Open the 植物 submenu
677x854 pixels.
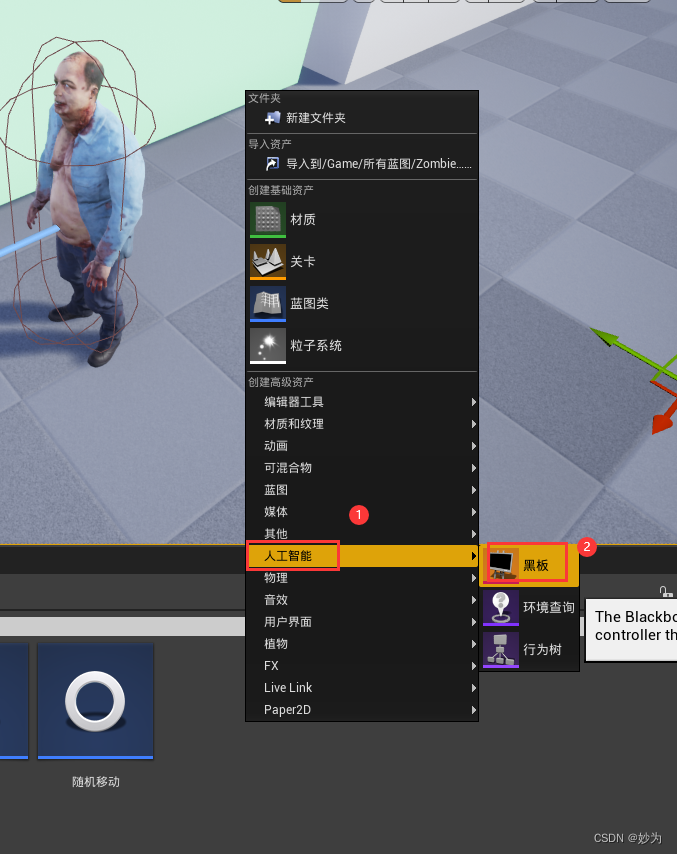coord(362,644)
